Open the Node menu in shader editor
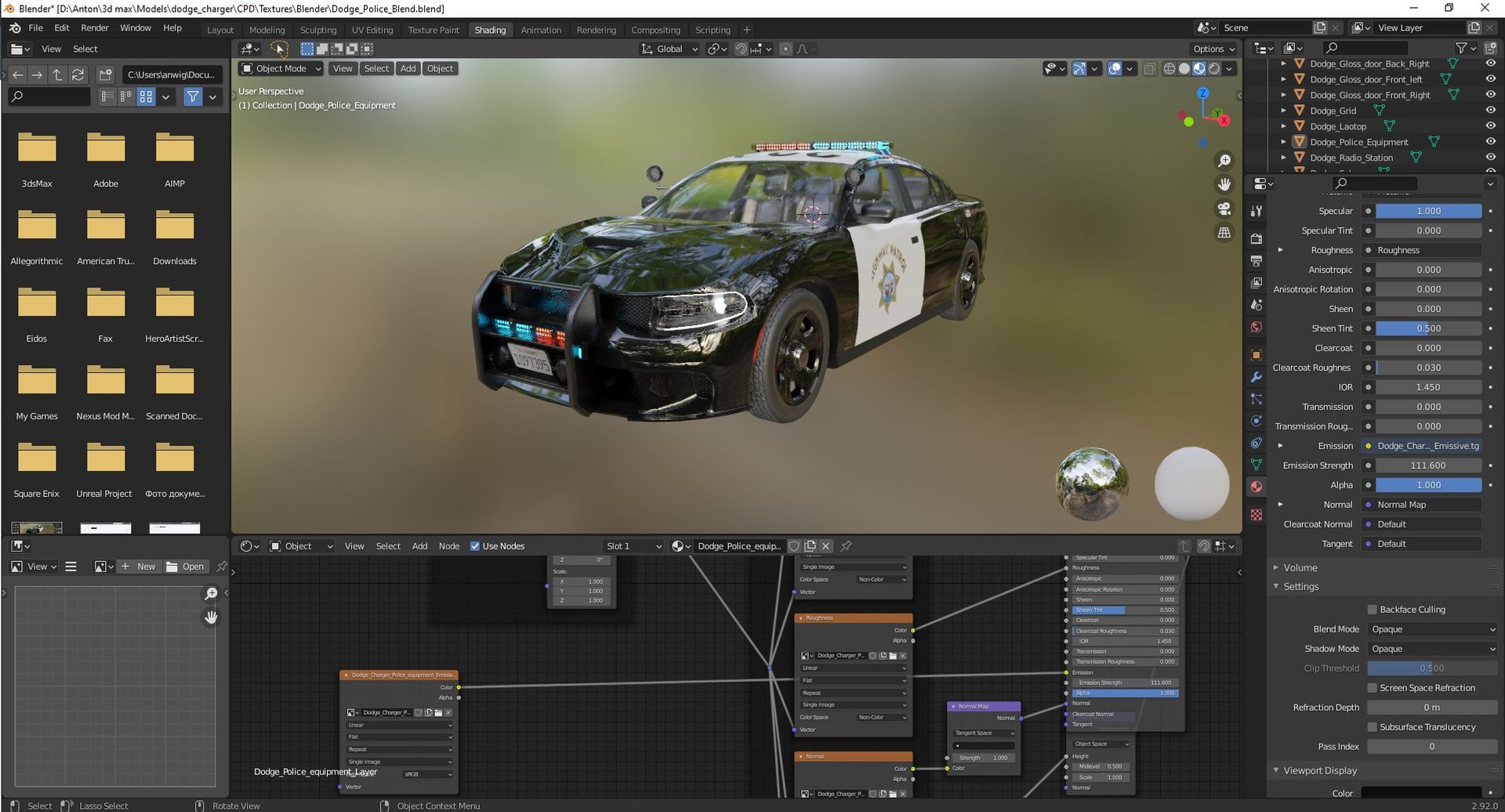This screenshot has width=1505, height=812. tap(449, 546)
